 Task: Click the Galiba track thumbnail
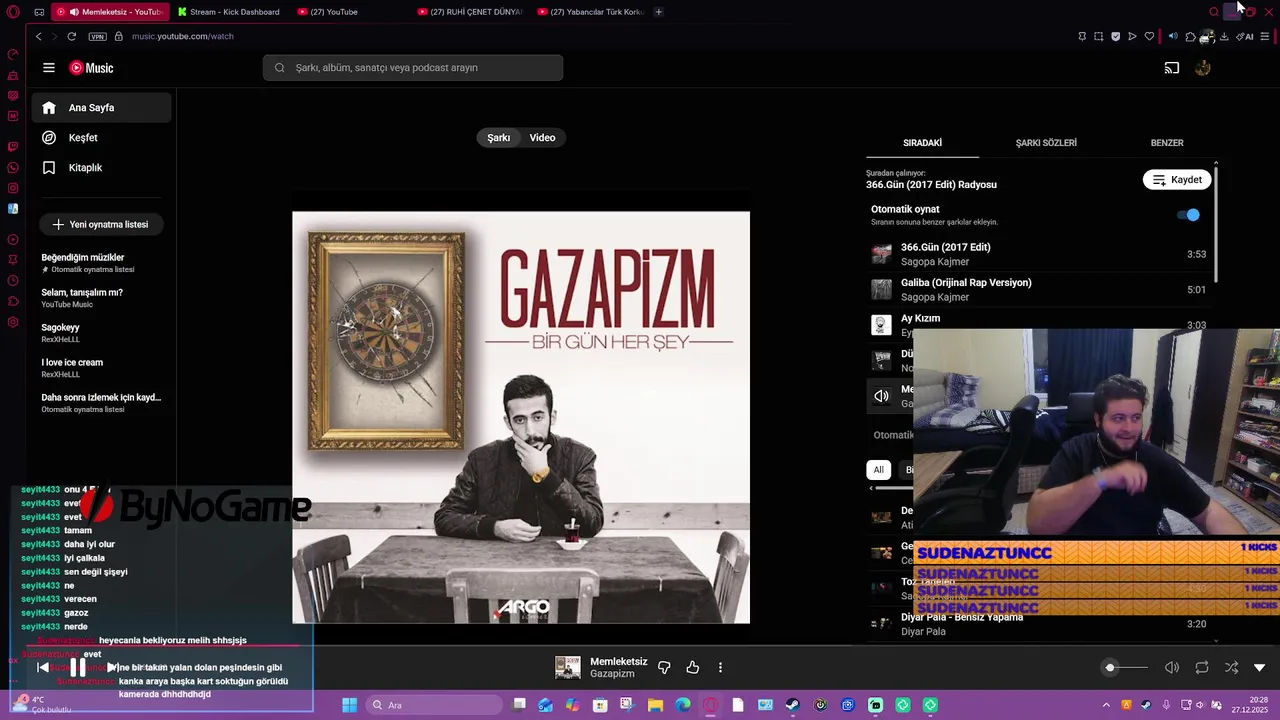click(x=881, y=290)
